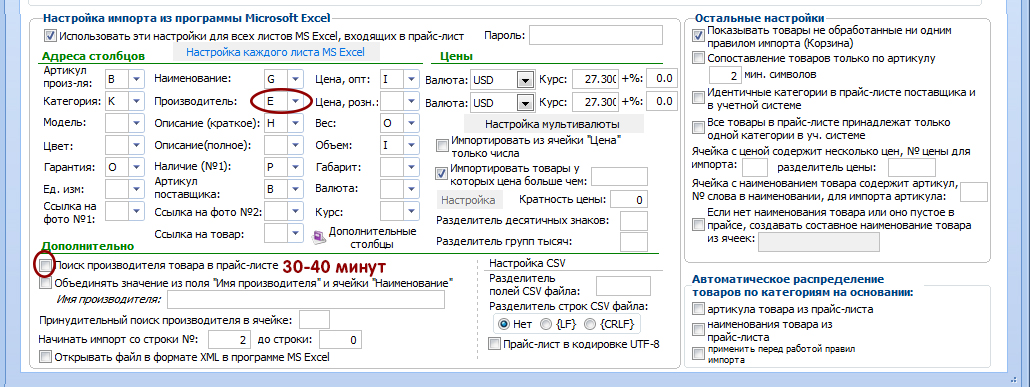Select CSV row separator {LF}
The height and width of the screenshot is (387, 1030).
[546, 324]
